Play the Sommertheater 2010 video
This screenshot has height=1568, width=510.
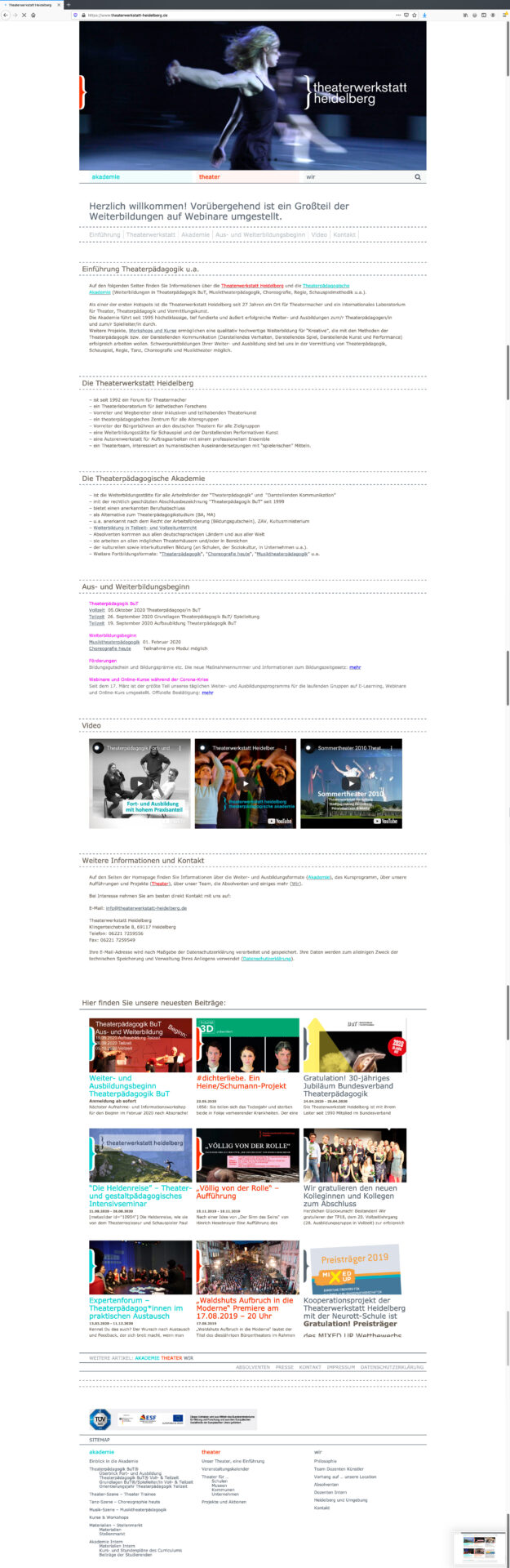click(351, 783)
